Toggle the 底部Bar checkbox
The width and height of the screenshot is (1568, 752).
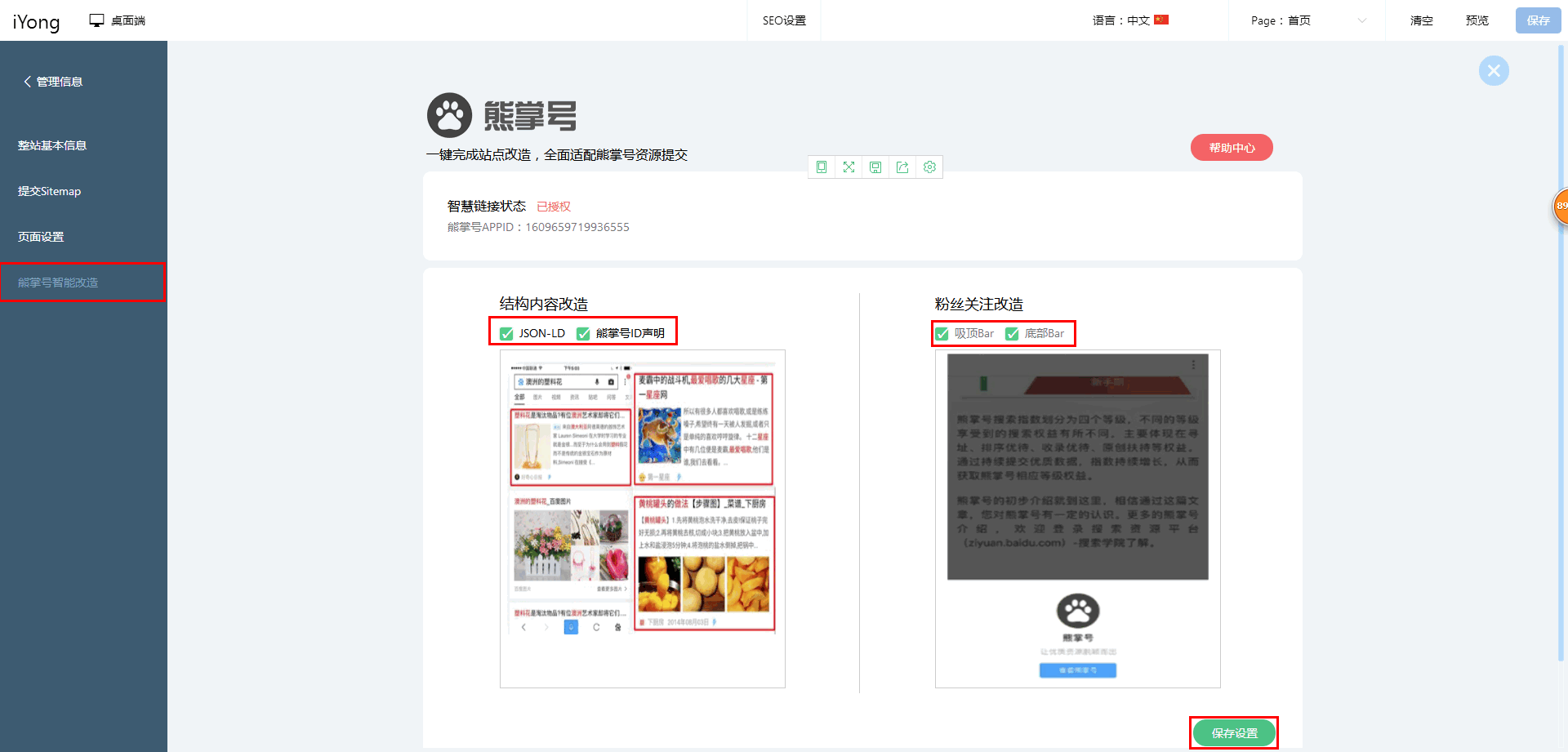1012,333
